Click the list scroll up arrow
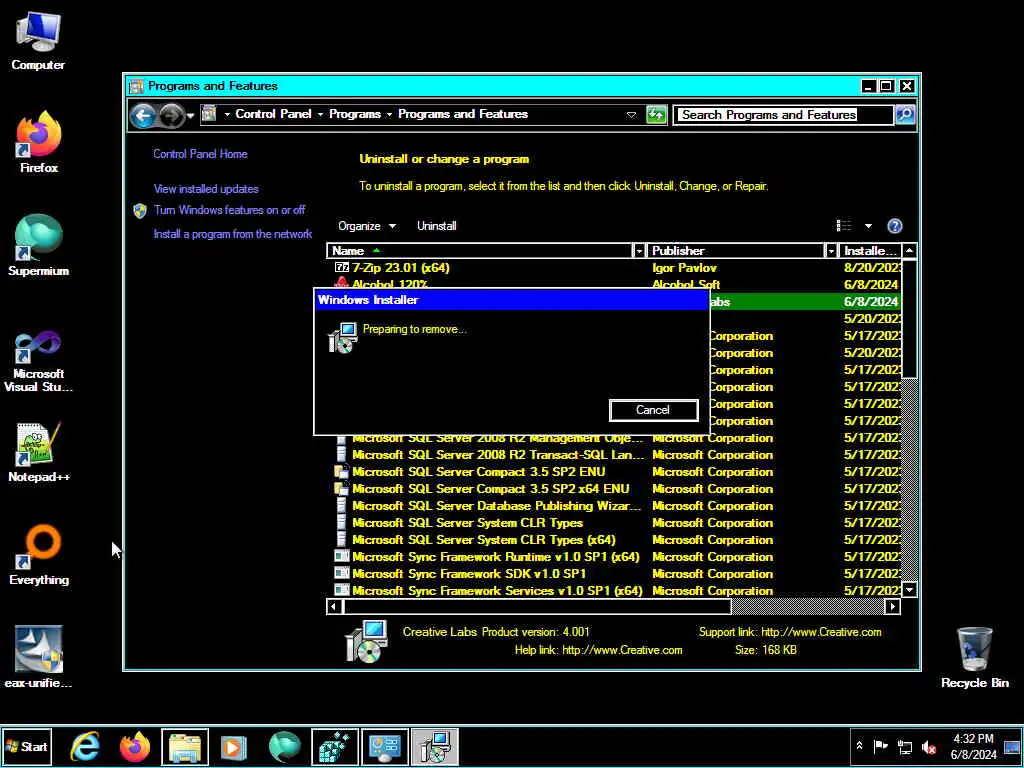 point(909,251)
